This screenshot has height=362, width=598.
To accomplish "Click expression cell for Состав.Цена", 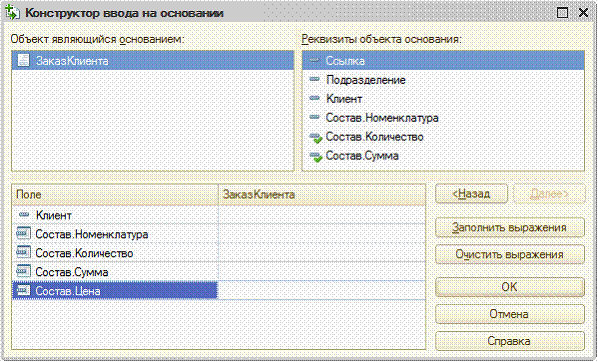I will 322,290.
